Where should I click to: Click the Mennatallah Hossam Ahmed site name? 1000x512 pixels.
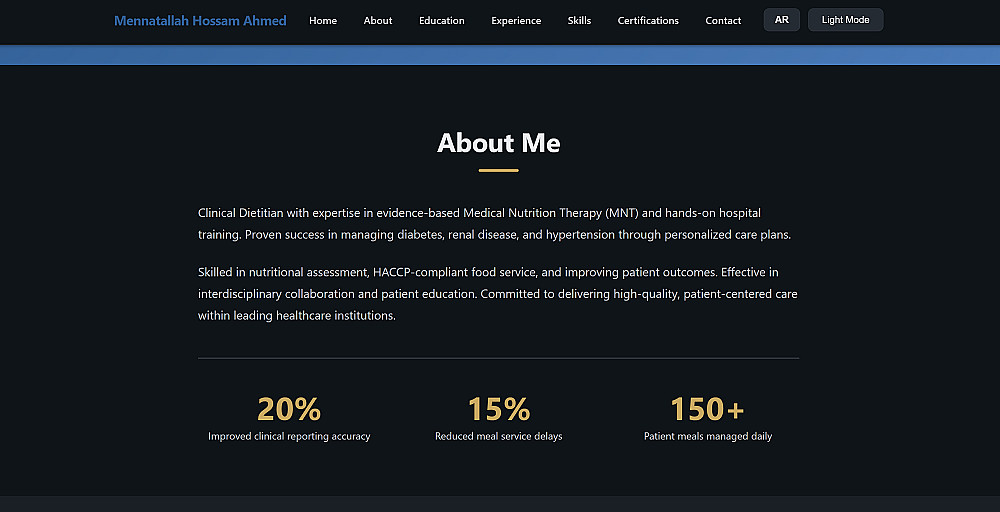[x=200, y=20]
